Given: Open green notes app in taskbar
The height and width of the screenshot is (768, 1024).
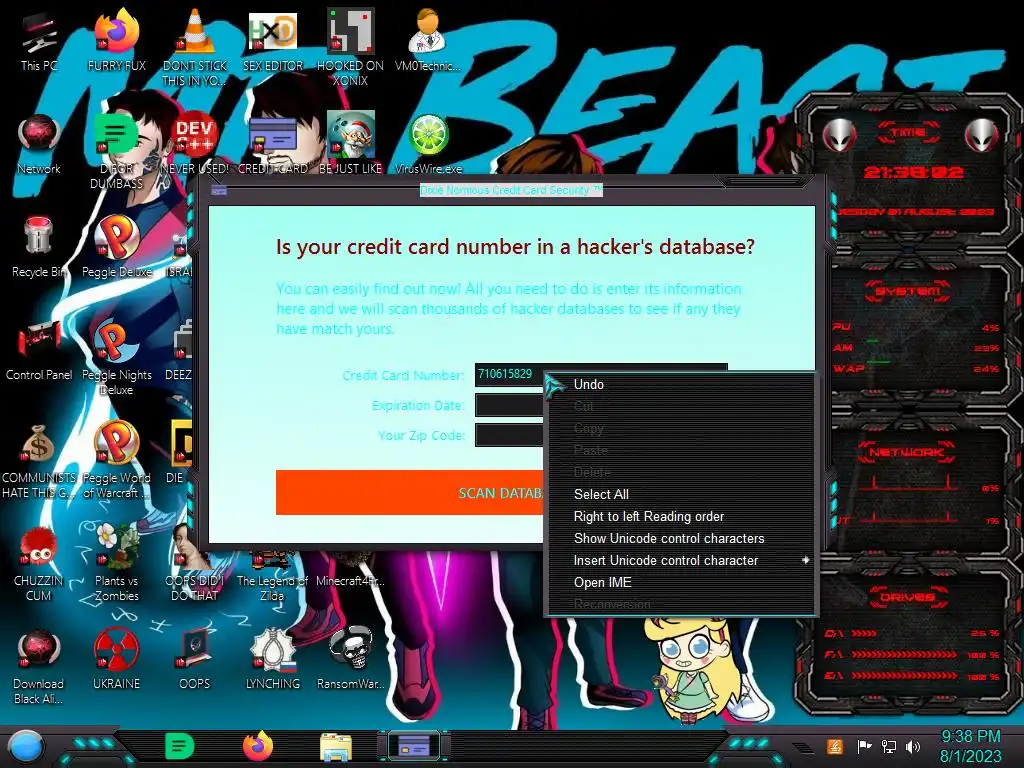Looking at the screenshot, I should [x=180, y=746].
